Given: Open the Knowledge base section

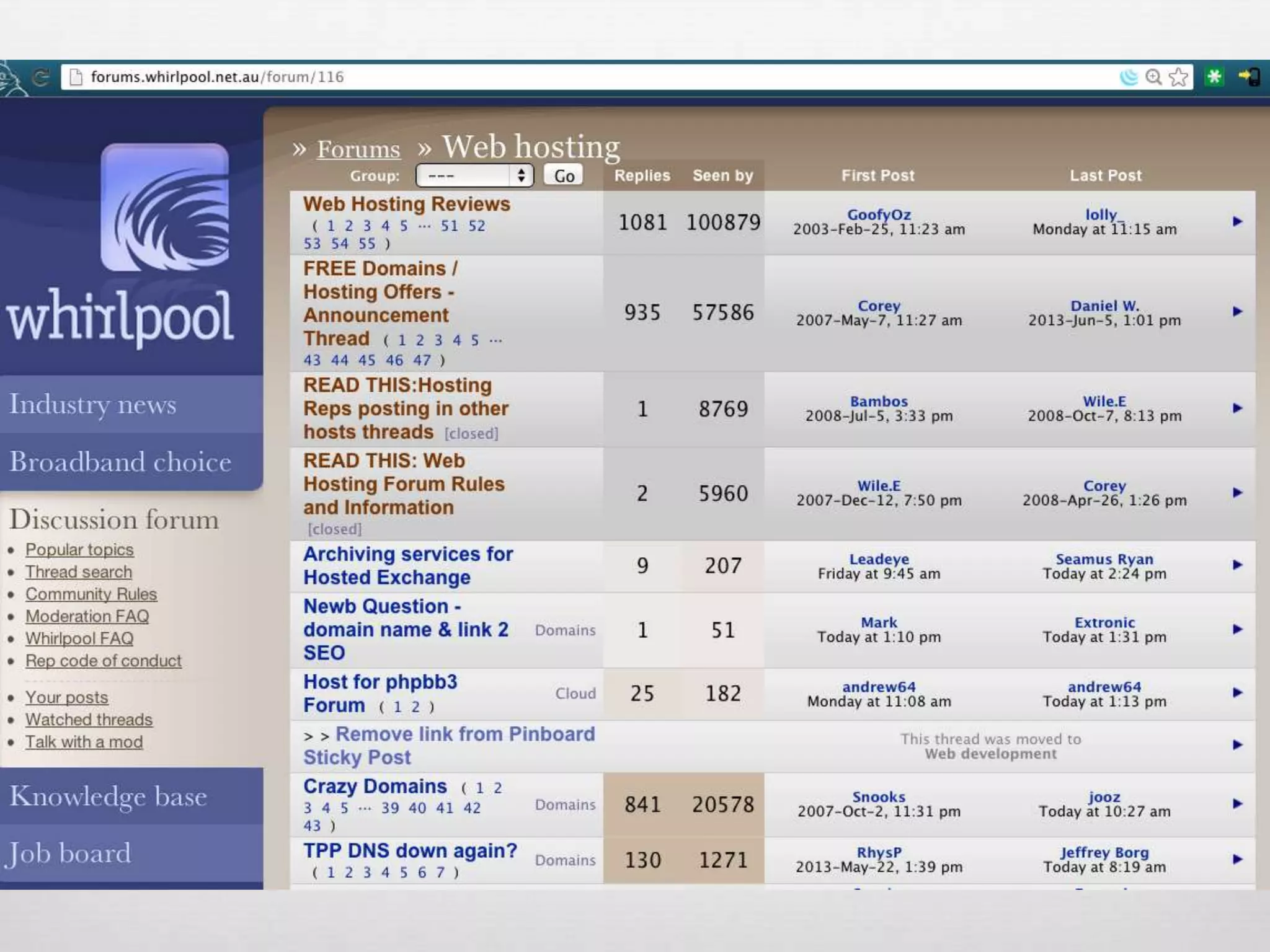Looking at the screenshot, I should click(x=108, y=796).
